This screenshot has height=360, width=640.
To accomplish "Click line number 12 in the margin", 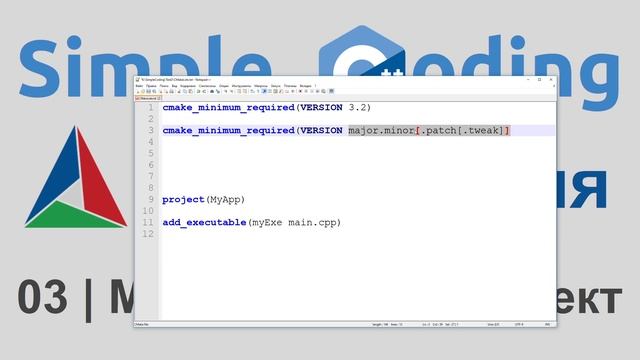I will click(148, 234).
